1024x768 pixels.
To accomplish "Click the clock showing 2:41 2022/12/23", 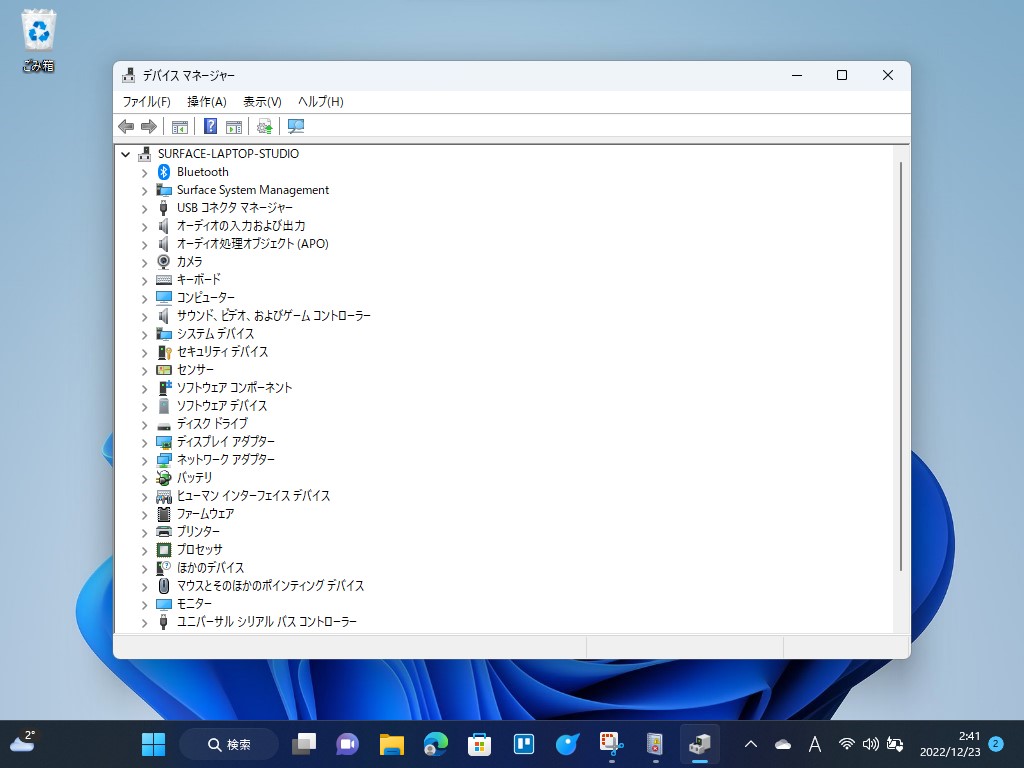I will click(x=950, y=744).
